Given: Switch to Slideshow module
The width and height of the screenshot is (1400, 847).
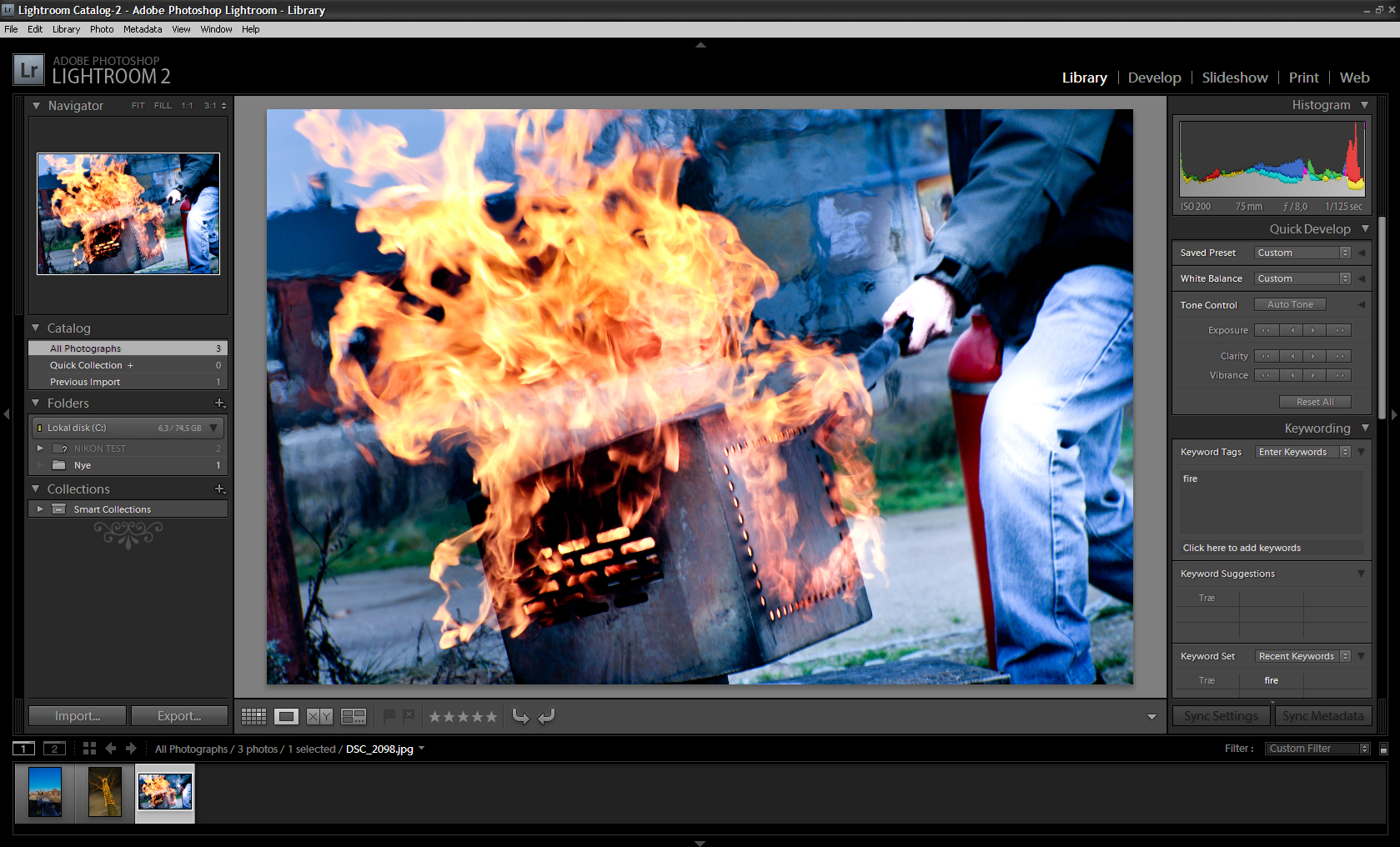Looking at the screenshot, I should (x=1235, y=78).
